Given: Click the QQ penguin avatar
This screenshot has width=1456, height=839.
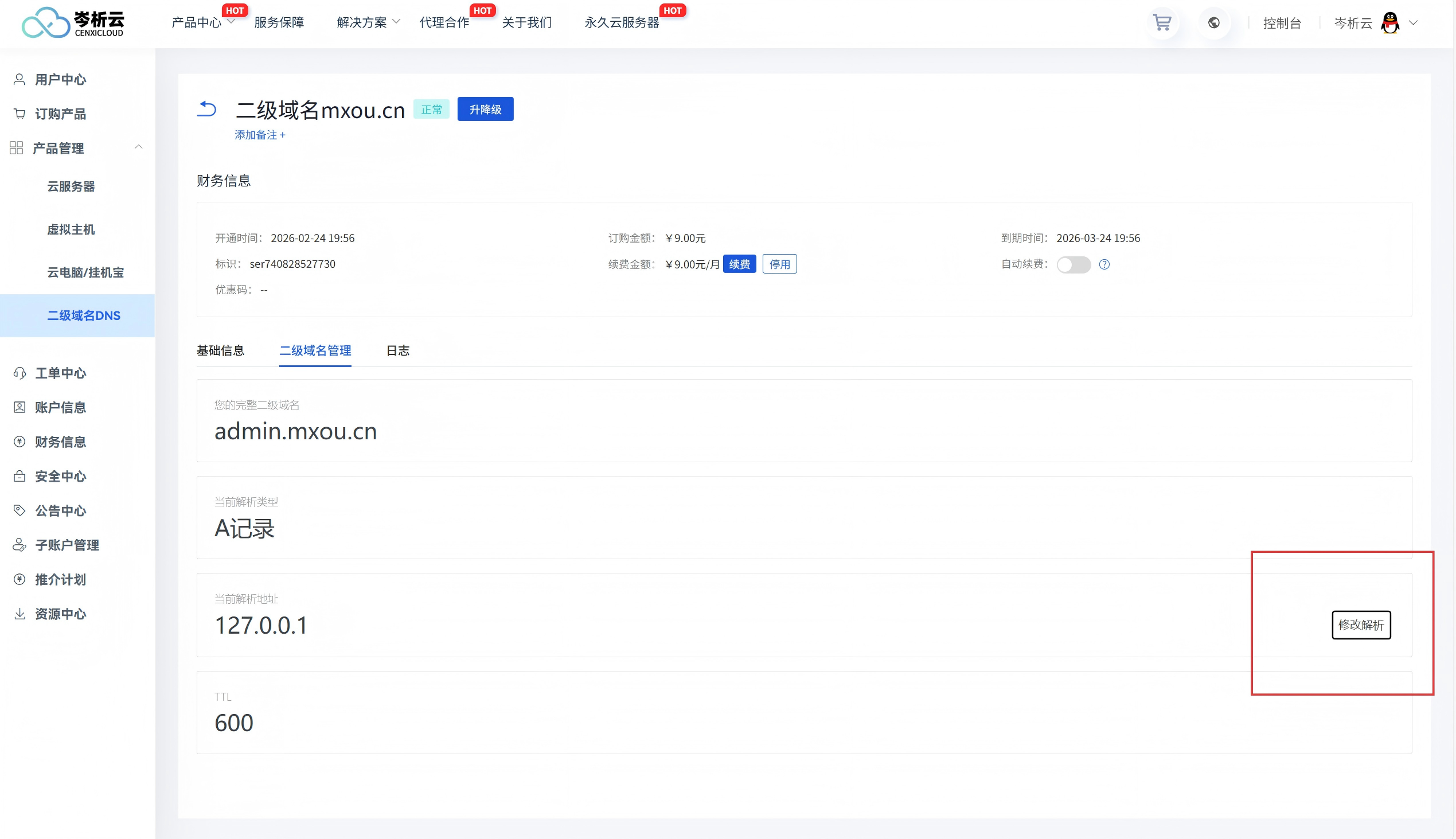Looking at the screenshot, I should [1390, 23].
